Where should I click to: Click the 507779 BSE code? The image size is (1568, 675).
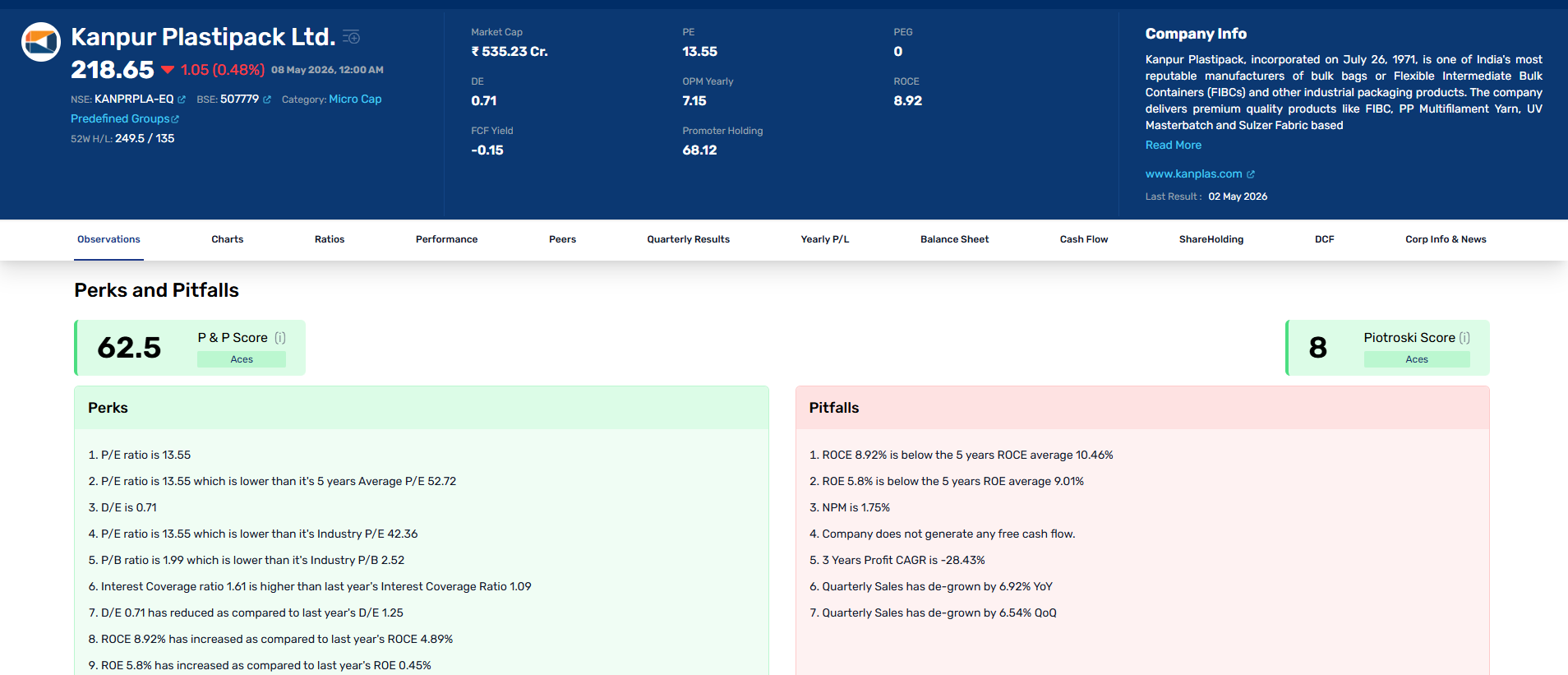(240, 99)
